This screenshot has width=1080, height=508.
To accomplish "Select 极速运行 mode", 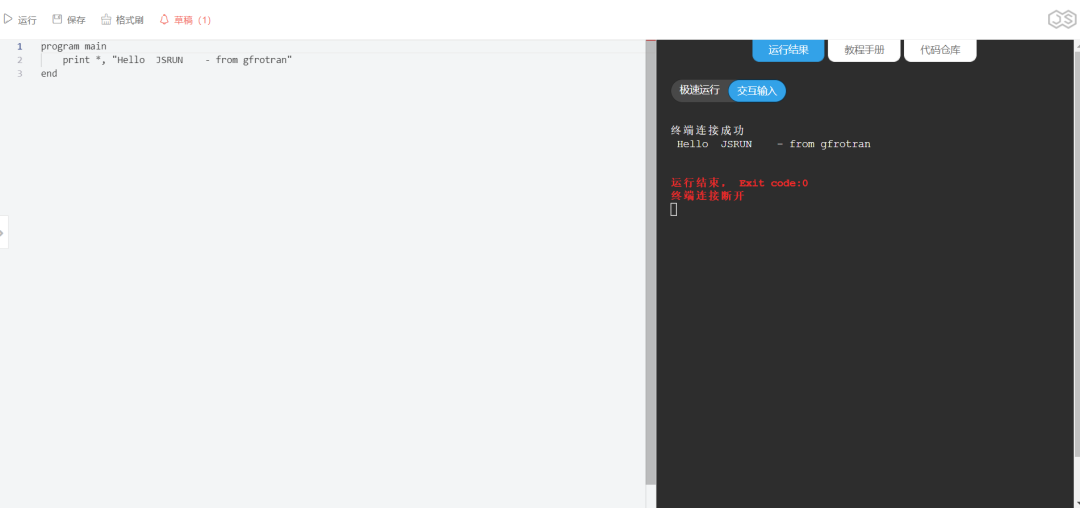I will tap(700, 90).
